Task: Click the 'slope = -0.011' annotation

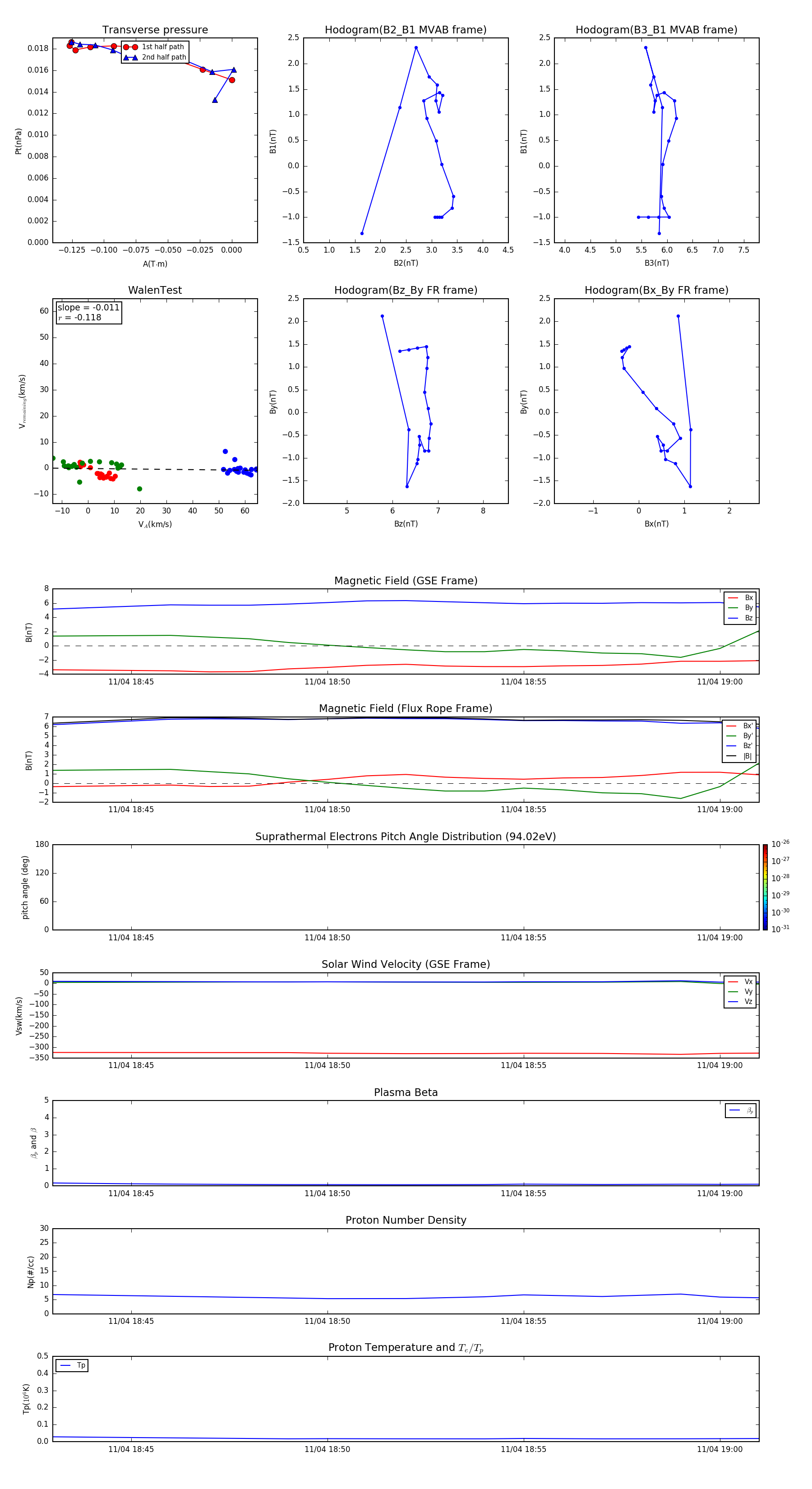Action: [x=88, y=308]
